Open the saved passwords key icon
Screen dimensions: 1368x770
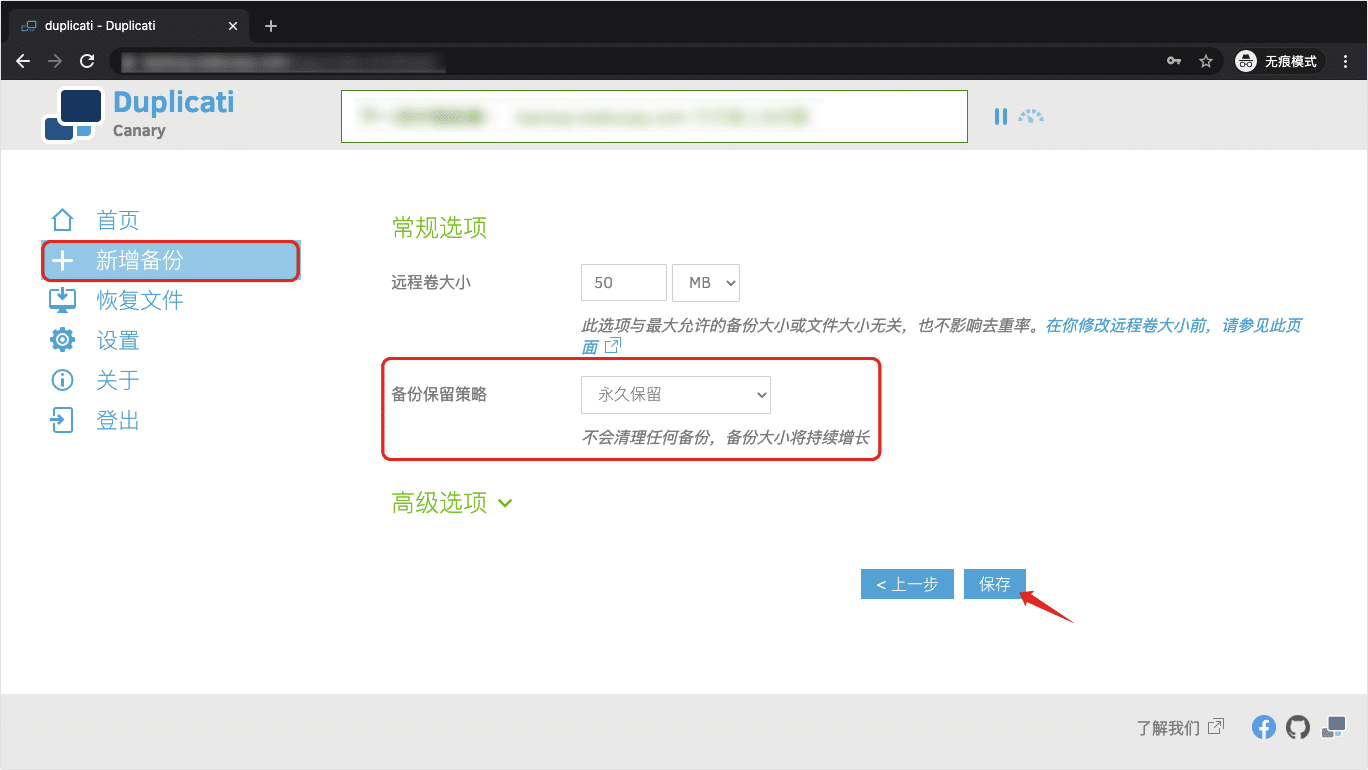(x=1174, y=61)
